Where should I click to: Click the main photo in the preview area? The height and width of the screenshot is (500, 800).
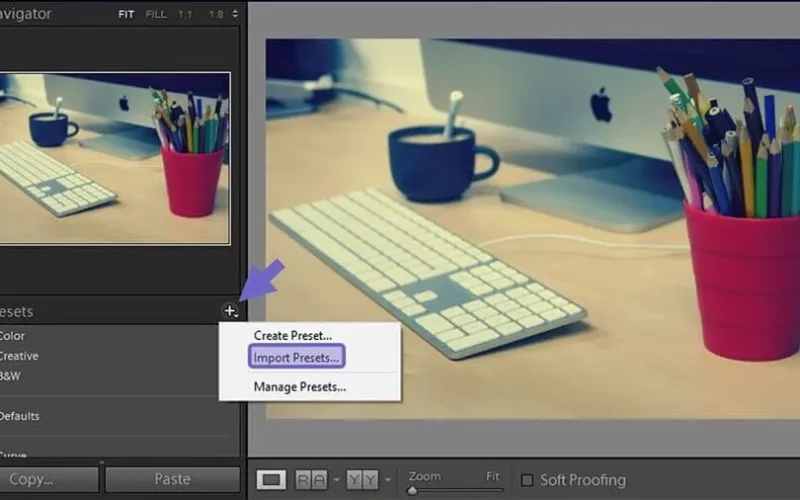[533, 229]
